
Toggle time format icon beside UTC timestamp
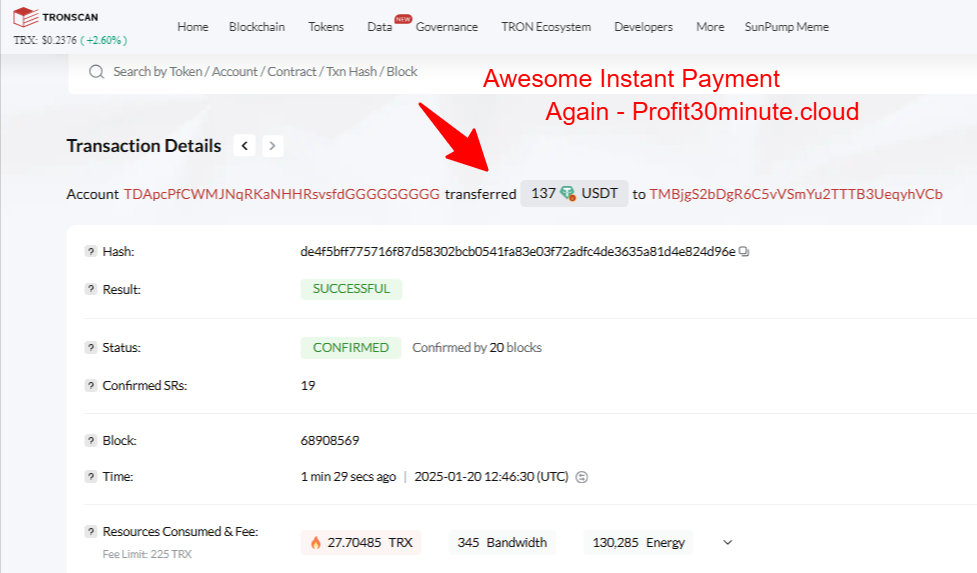point(581,477)
